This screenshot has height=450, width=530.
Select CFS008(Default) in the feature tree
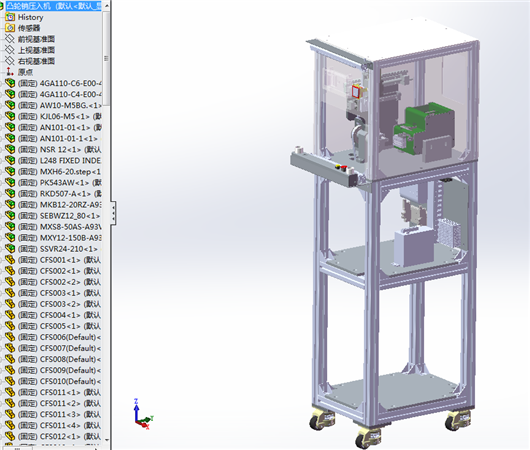click(59, 359)
